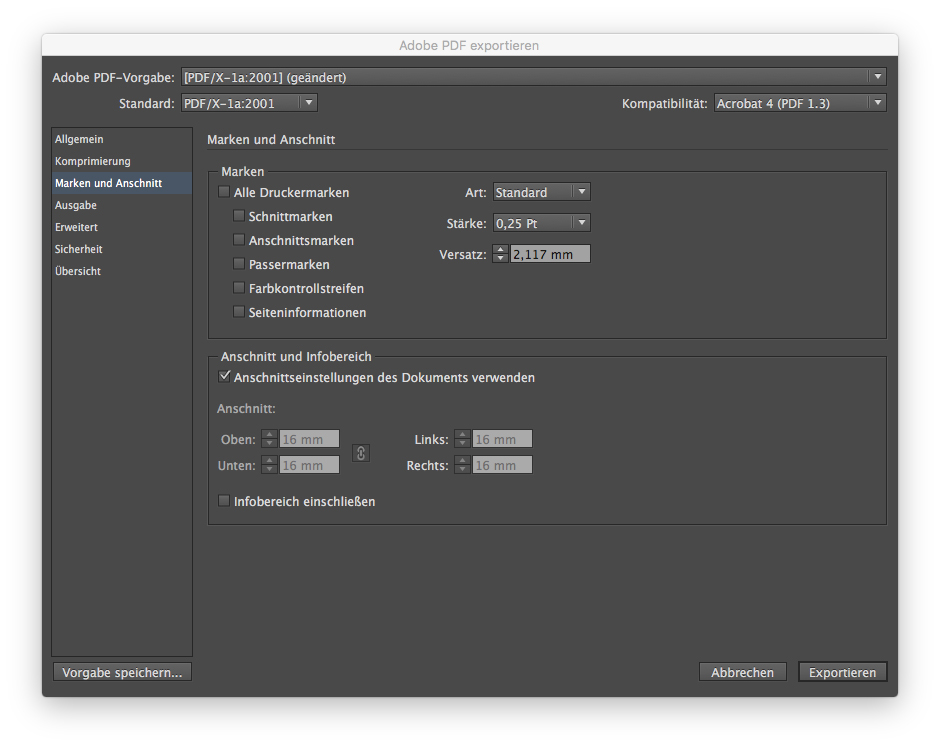Uncheck Anschnittseinstellungen des Dokuments verwenden
Image resolution: width=940 pixels, height=747 pixels.
[x=224, y=377]
